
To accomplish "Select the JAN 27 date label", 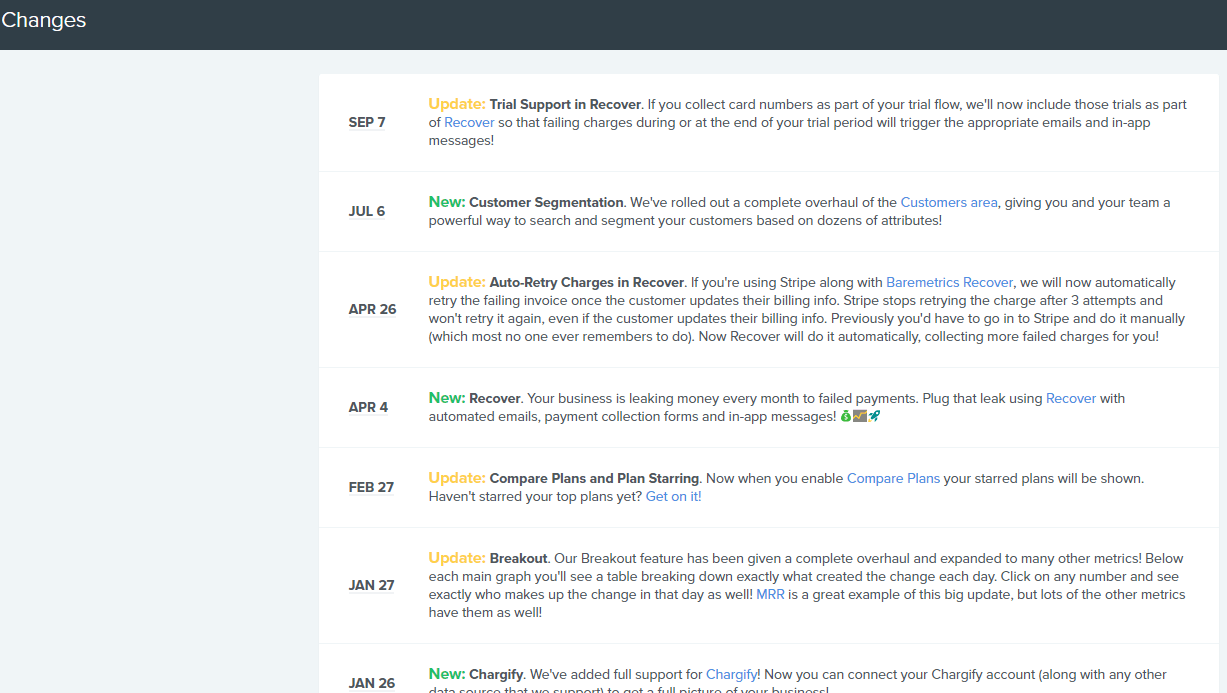I will 371,585.
